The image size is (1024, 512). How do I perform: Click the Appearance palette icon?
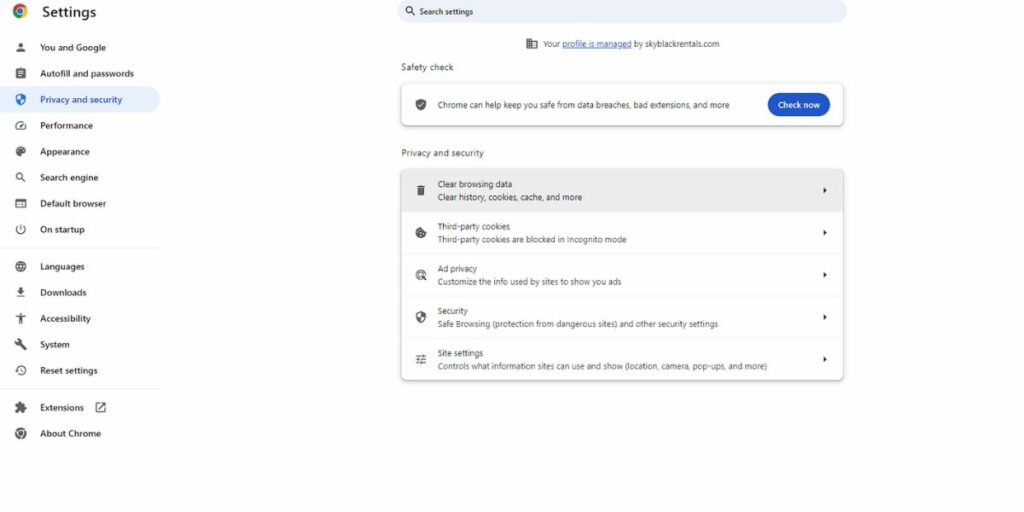click(x=21, y=152)
